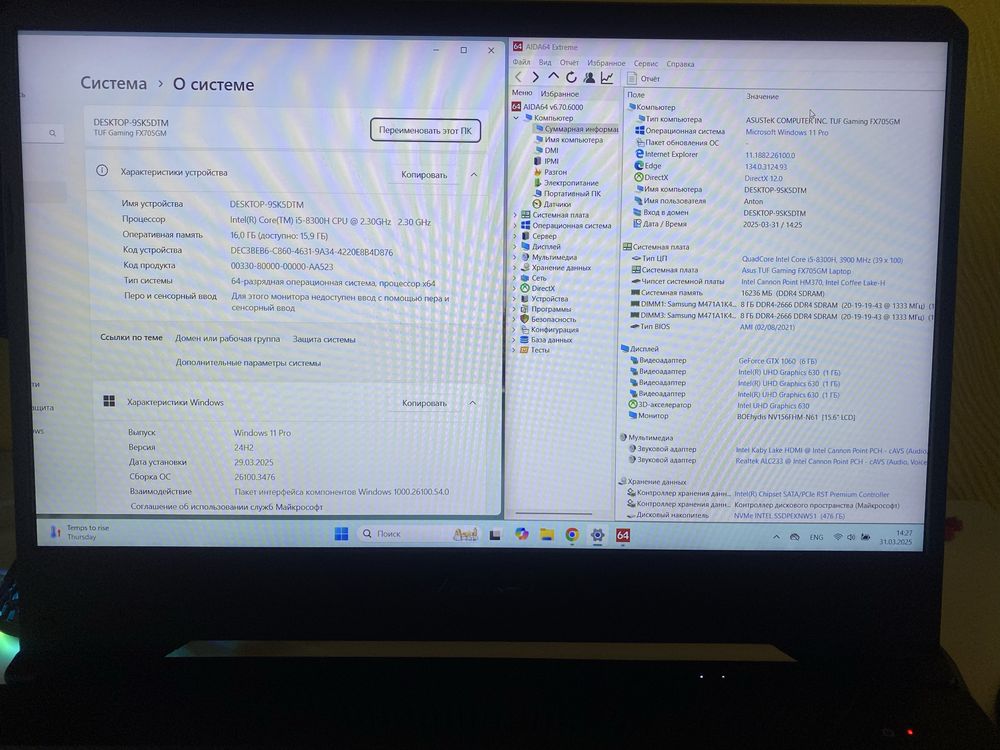Select IPMI in the AIDA64 tree

[547, 161]
